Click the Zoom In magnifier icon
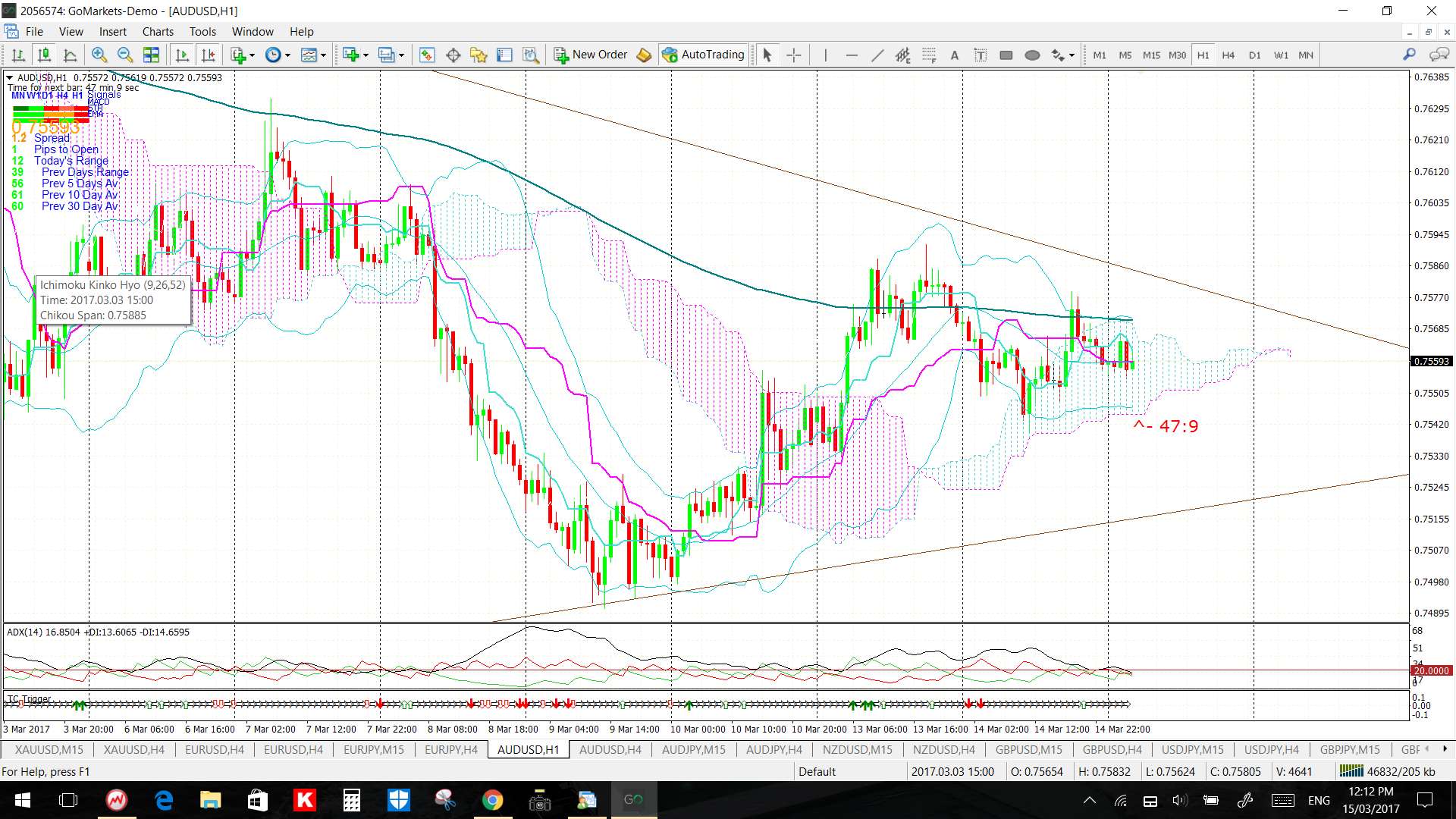The height and width of the screenshot is (819, 1456). pyautogui.click(x=99, y=55)
